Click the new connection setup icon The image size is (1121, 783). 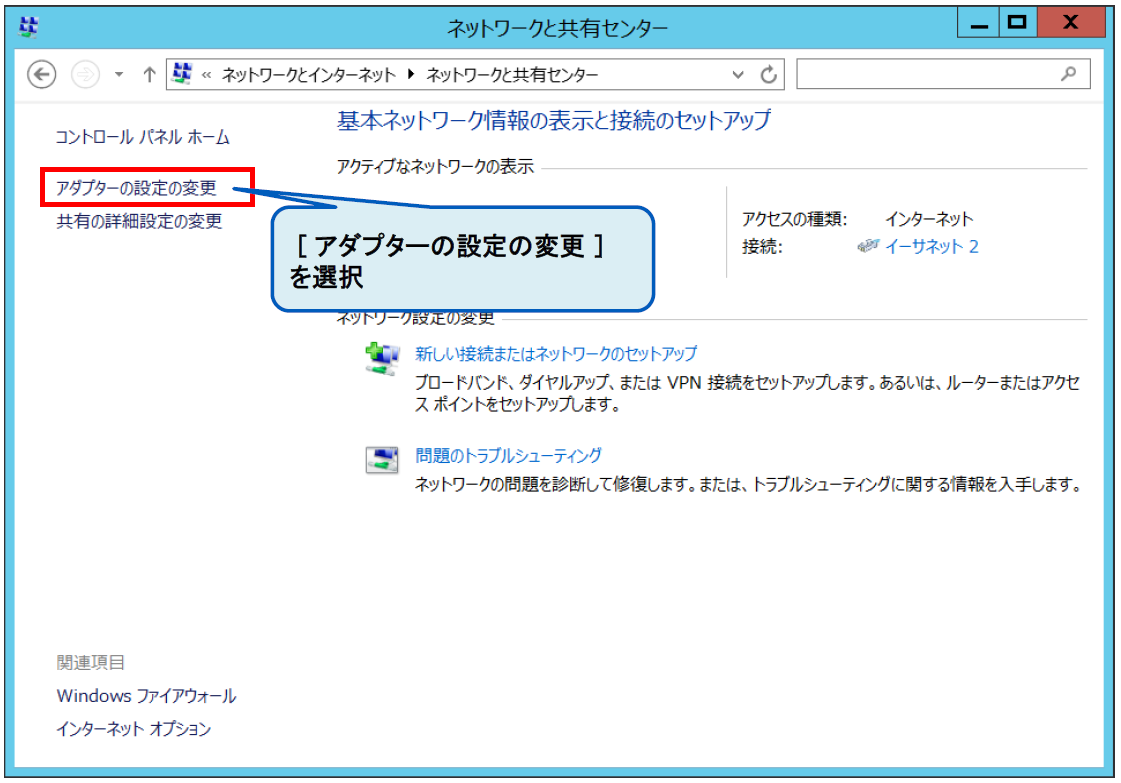(x=381, y=358)
